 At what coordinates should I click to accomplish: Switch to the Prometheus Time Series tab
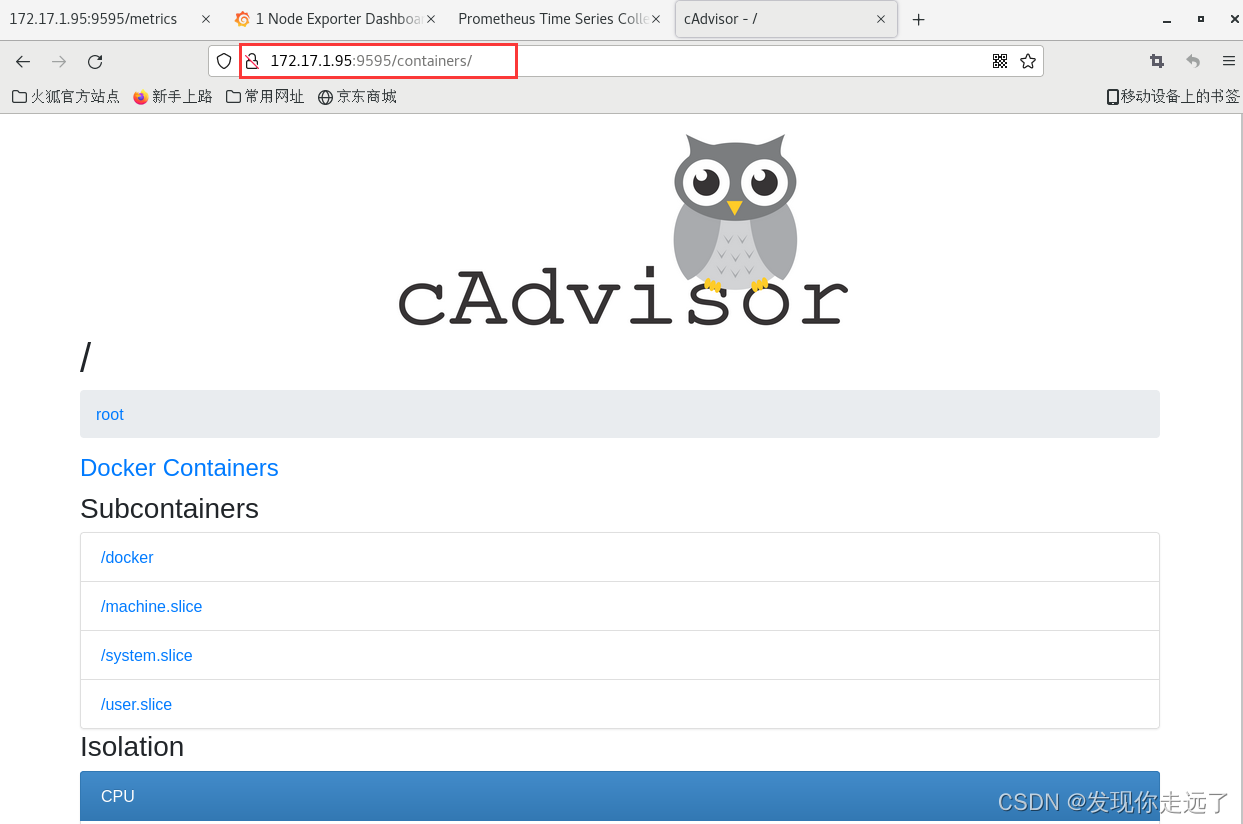pyautogui.click(x=553, y=19)
